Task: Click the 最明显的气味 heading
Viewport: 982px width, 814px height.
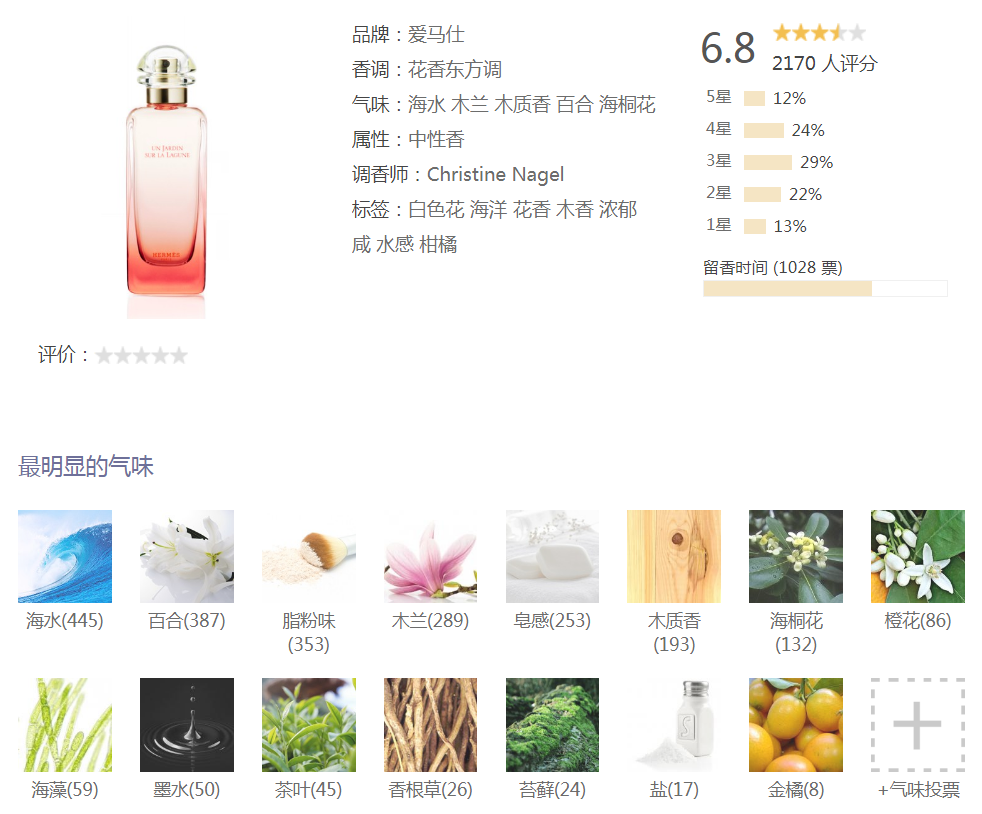Action: point(86,466)
